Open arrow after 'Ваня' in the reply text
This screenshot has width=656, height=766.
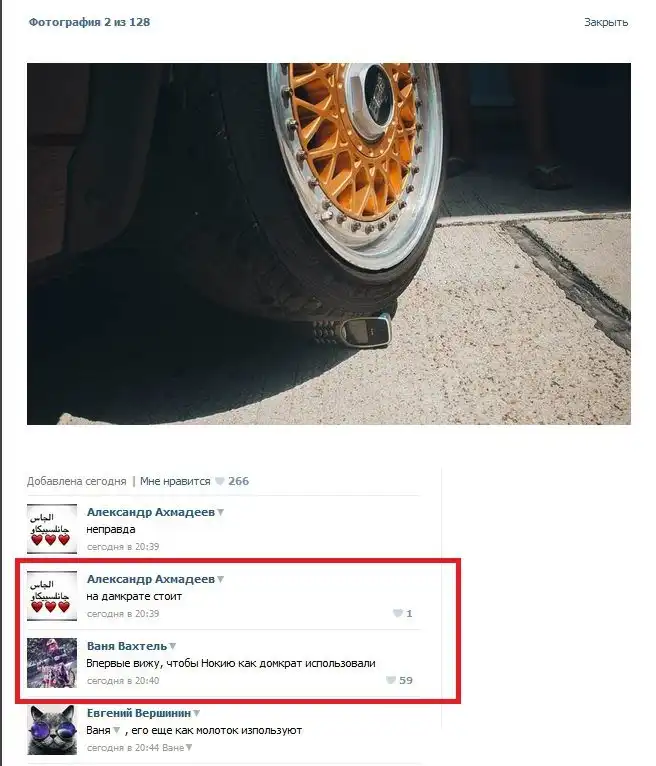pyautogui.click(x=117, y=730)
